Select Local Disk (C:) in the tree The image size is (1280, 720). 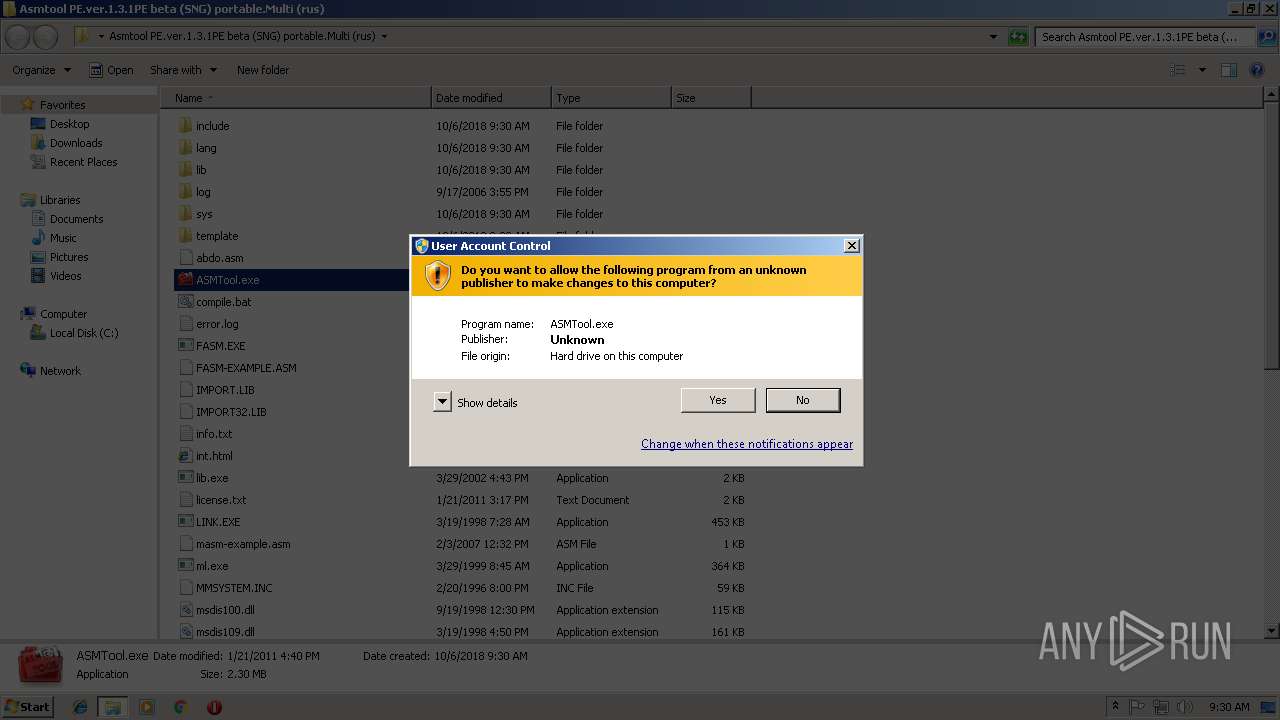tap(84, 333)
